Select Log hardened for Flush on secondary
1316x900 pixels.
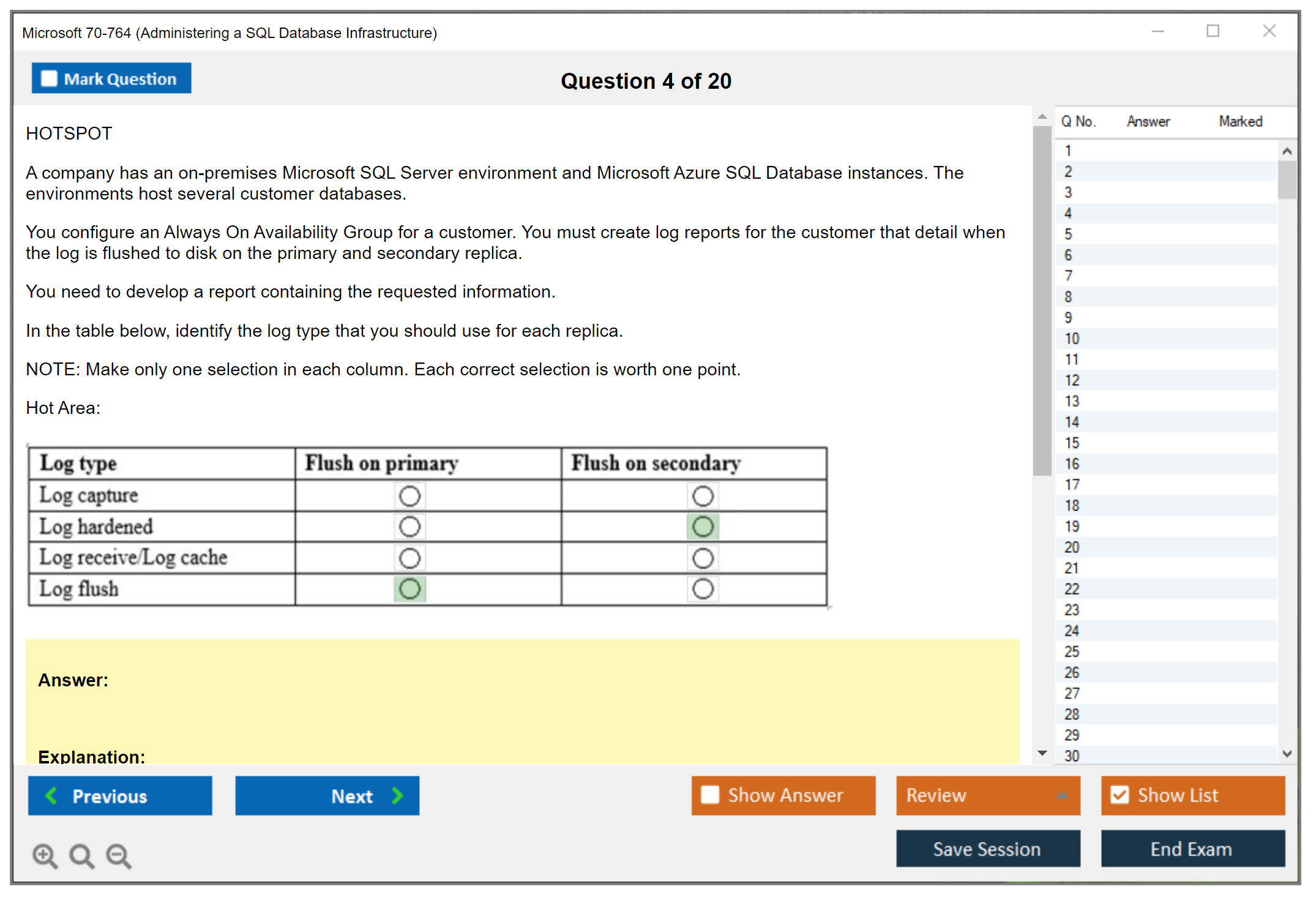[x=703, y=527]
